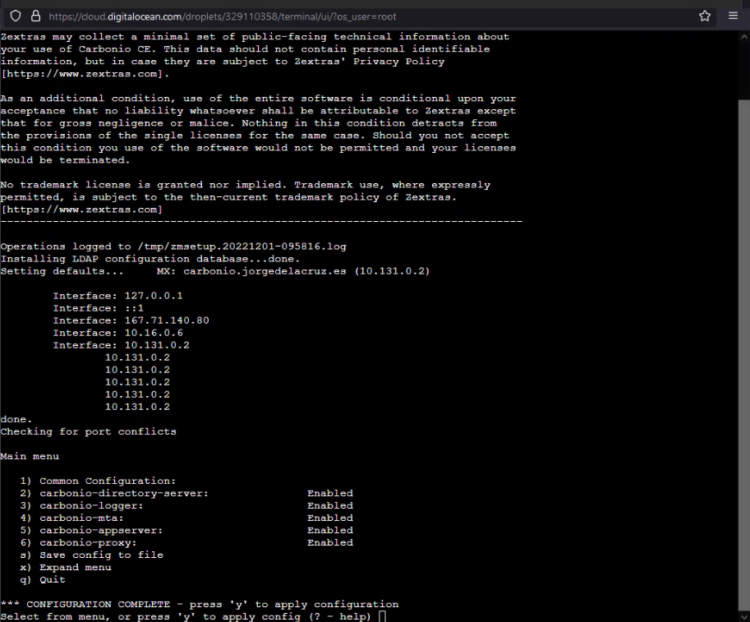750x622 pixels.
Task: Click 'Enabled' next to carbonio-mta
Action: click(x=330, y=518)
